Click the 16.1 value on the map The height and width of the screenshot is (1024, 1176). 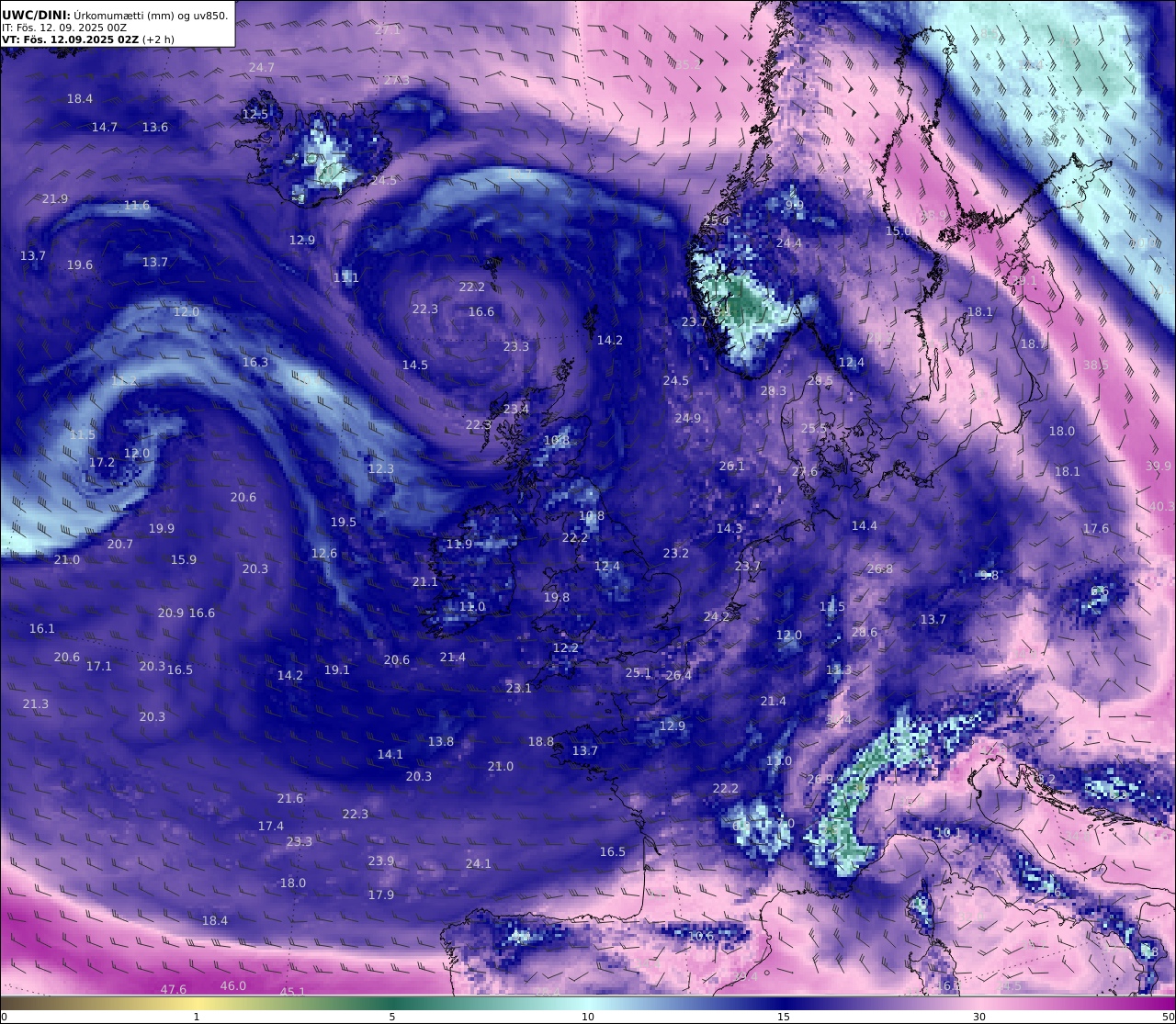point(42,629)
